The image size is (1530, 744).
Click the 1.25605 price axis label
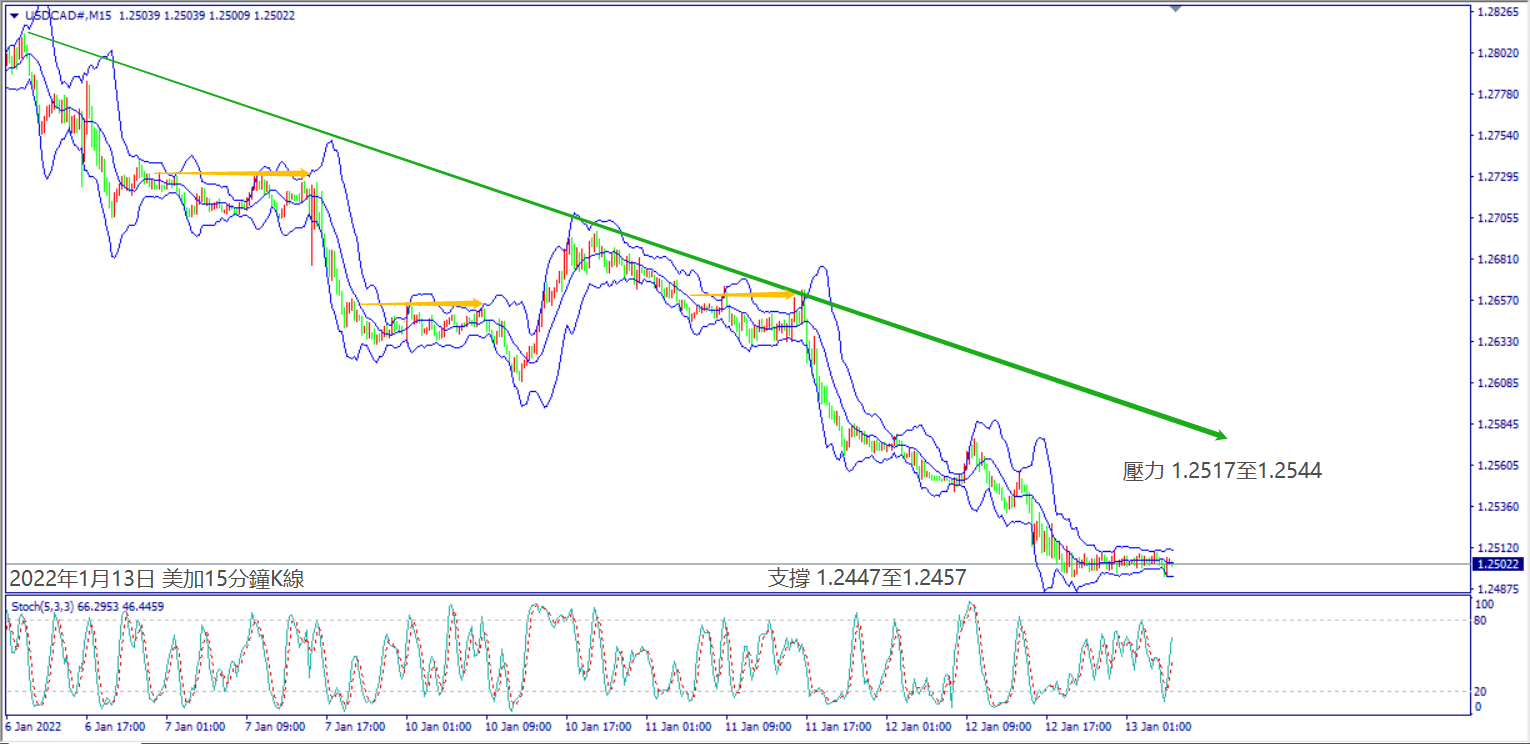pyautogui.click(x=1497, y=466)
